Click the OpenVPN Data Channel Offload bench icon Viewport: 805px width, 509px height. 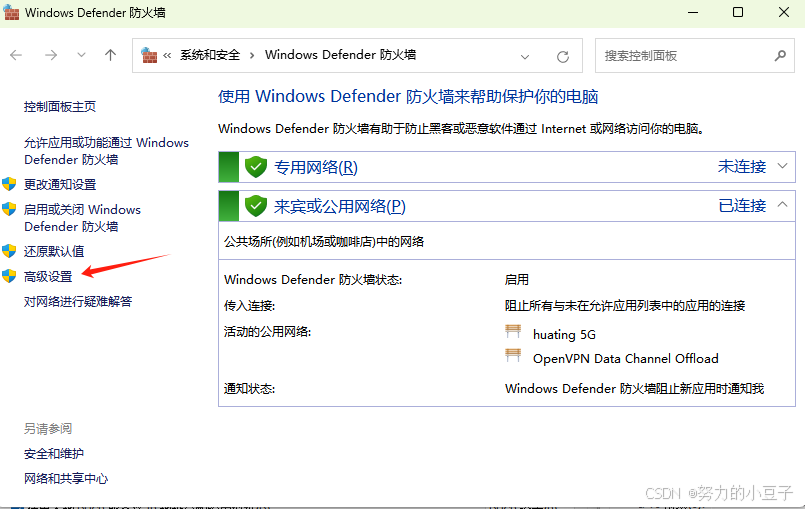pos(513,355)
